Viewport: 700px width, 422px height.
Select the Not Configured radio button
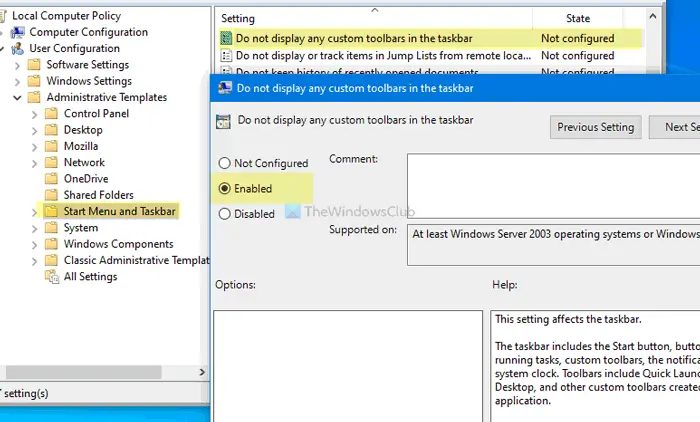coord(225,163)
